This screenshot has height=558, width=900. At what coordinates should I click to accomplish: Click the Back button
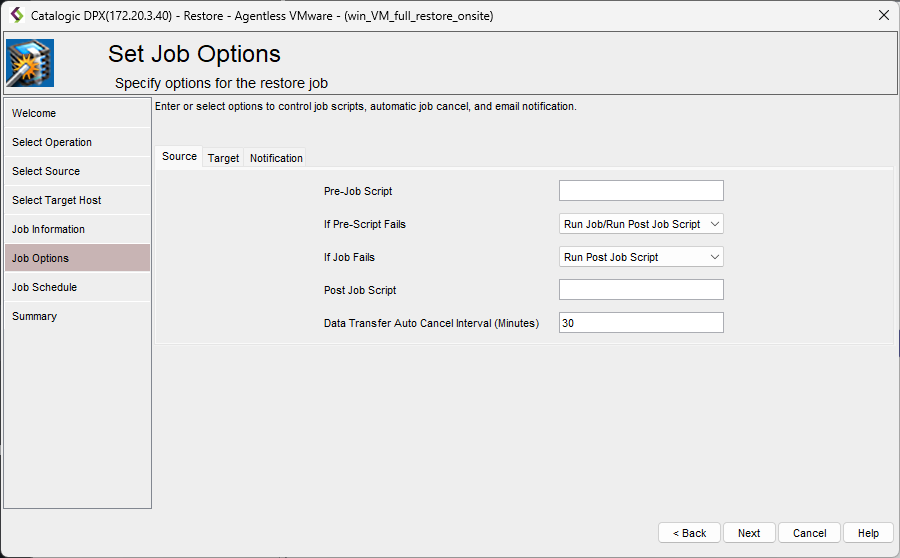point(689,533)
